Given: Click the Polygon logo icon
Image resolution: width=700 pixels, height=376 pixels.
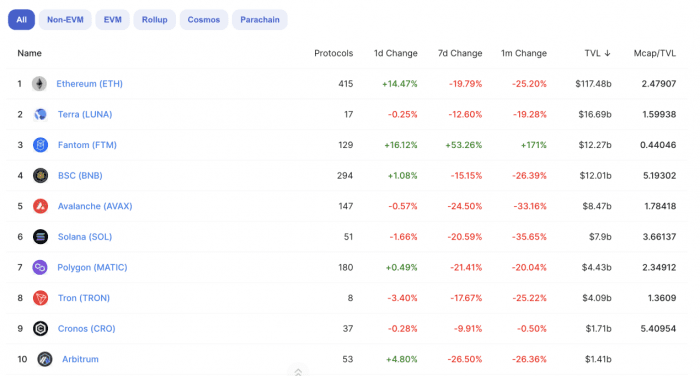Looking at the screenshot, I should pyautogui.click(x=40, y=267).
